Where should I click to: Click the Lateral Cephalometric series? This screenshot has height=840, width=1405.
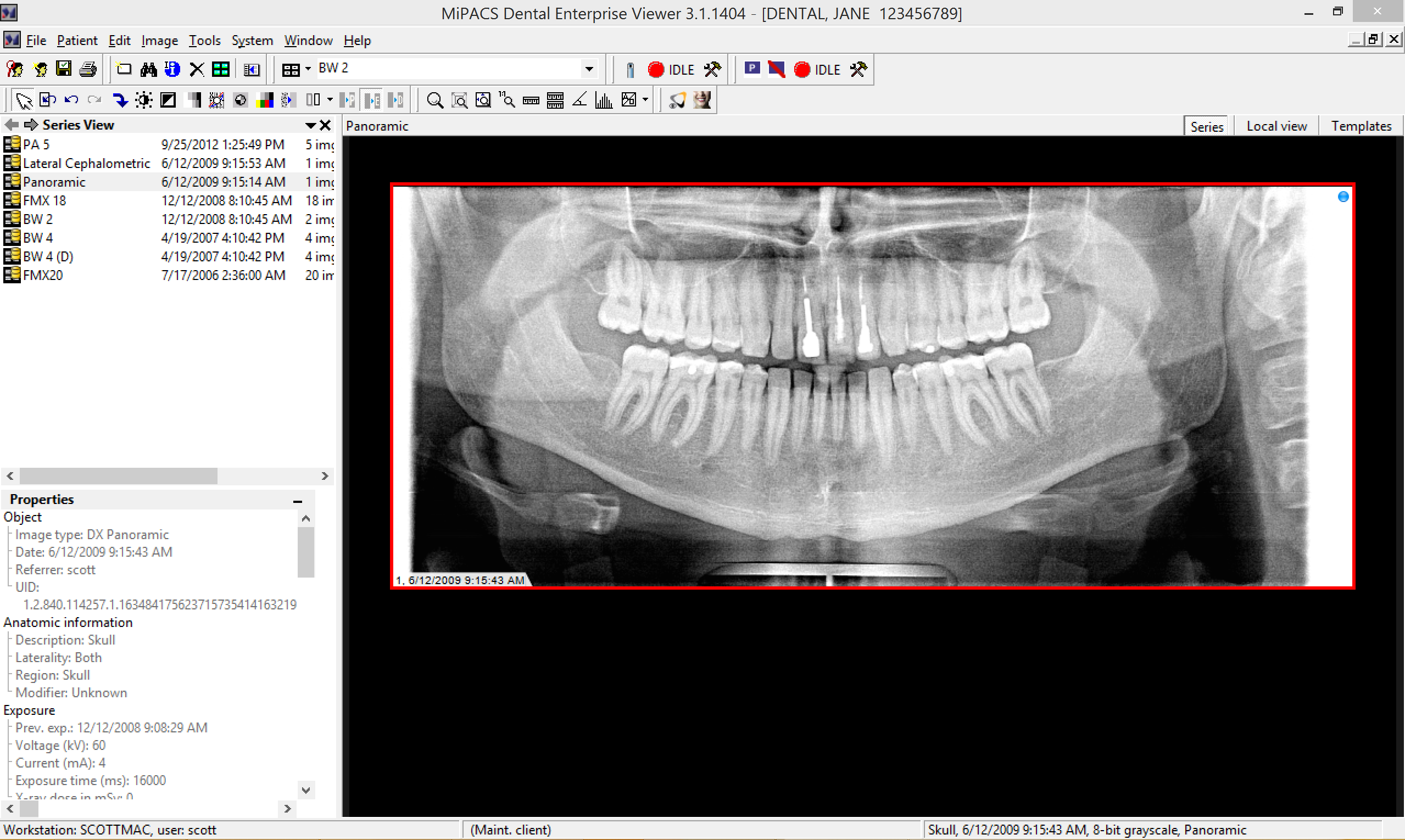coord(86,163)
